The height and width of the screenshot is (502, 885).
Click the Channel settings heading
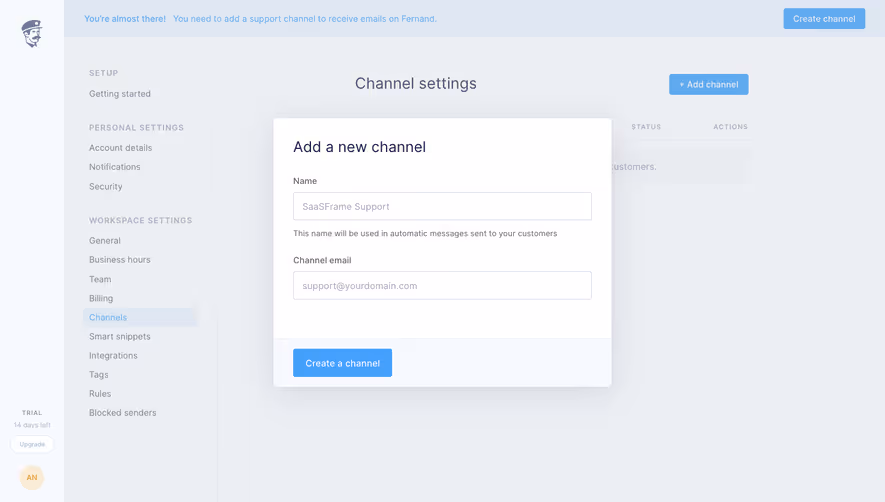pyautogui.click(x=415, y=84)
